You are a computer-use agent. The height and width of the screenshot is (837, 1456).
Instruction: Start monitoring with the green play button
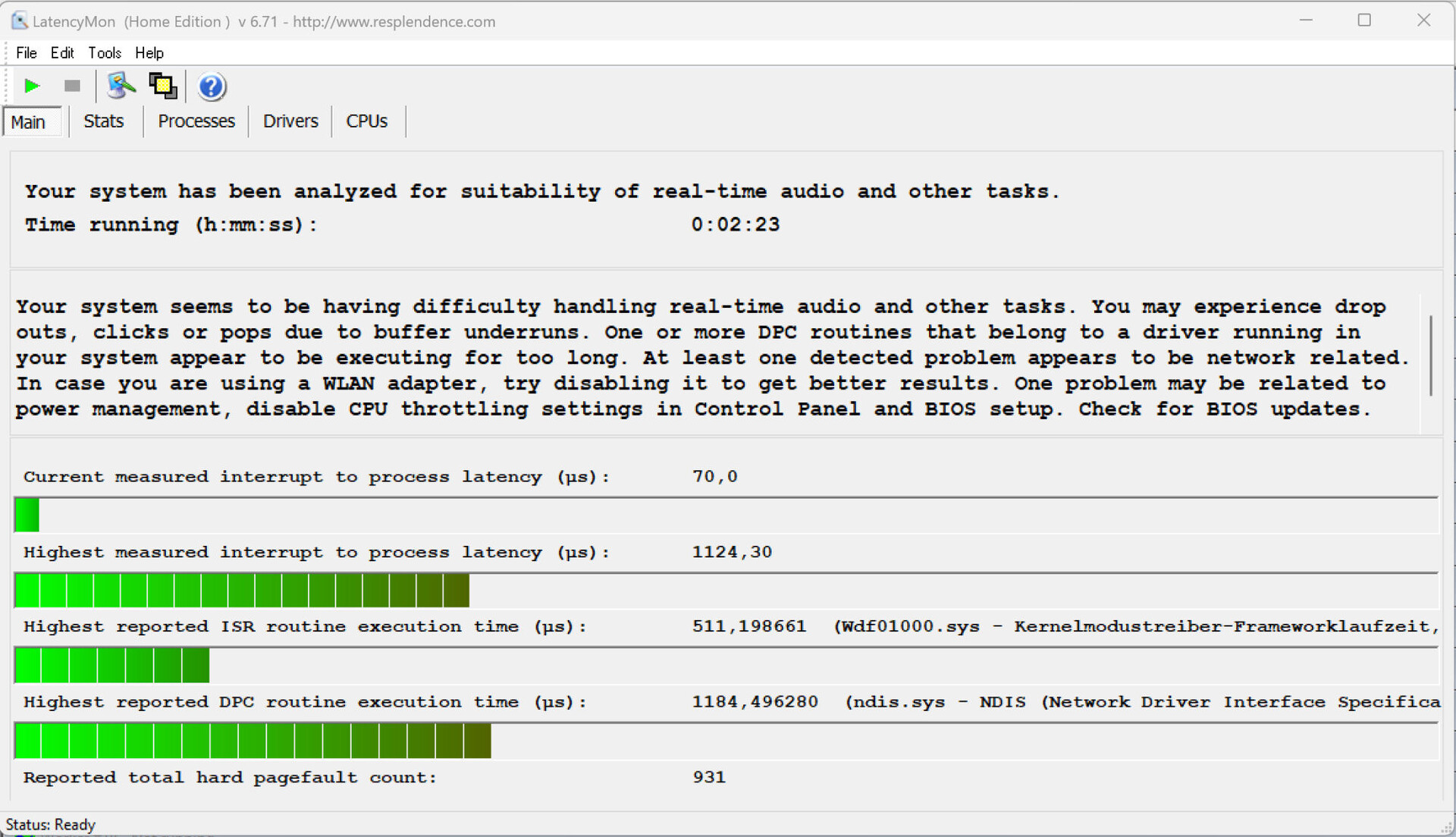pos(32,86)
